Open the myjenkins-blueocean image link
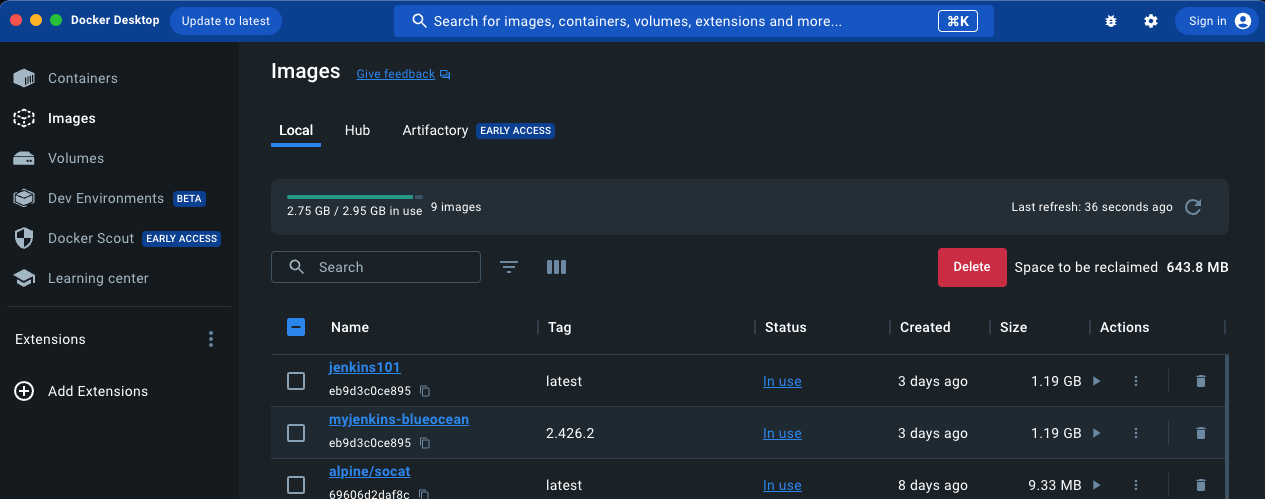This screenshot has height=499, width=1265. (x=399, y=419)
